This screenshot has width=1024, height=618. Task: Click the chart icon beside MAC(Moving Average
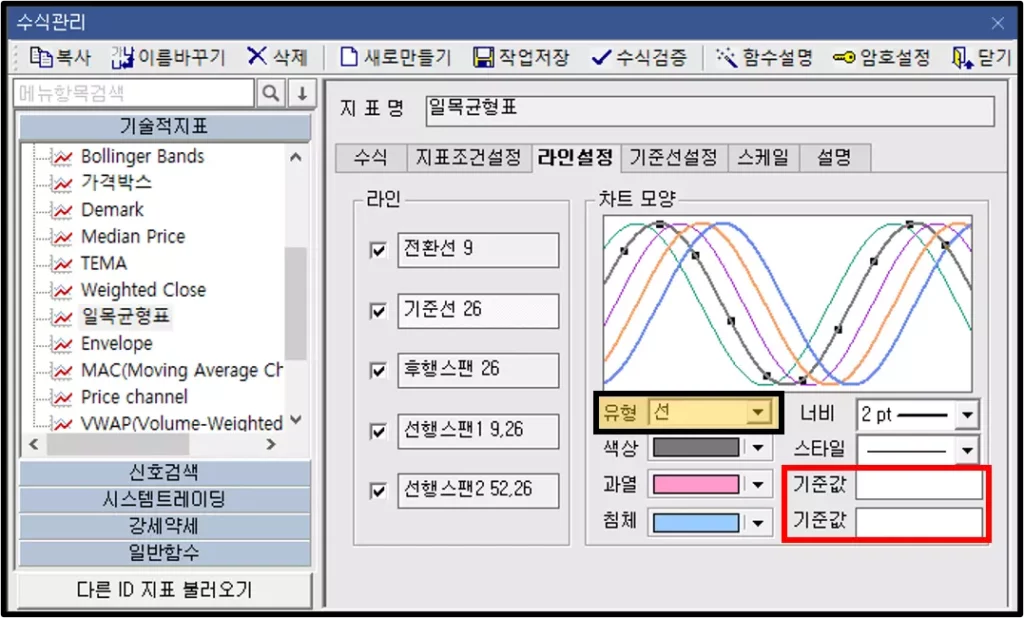tap(62, 371)
